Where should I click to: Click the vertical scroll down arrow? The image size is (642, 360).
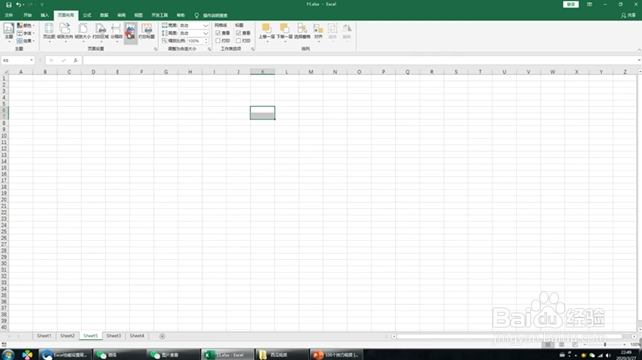point(639,329)
